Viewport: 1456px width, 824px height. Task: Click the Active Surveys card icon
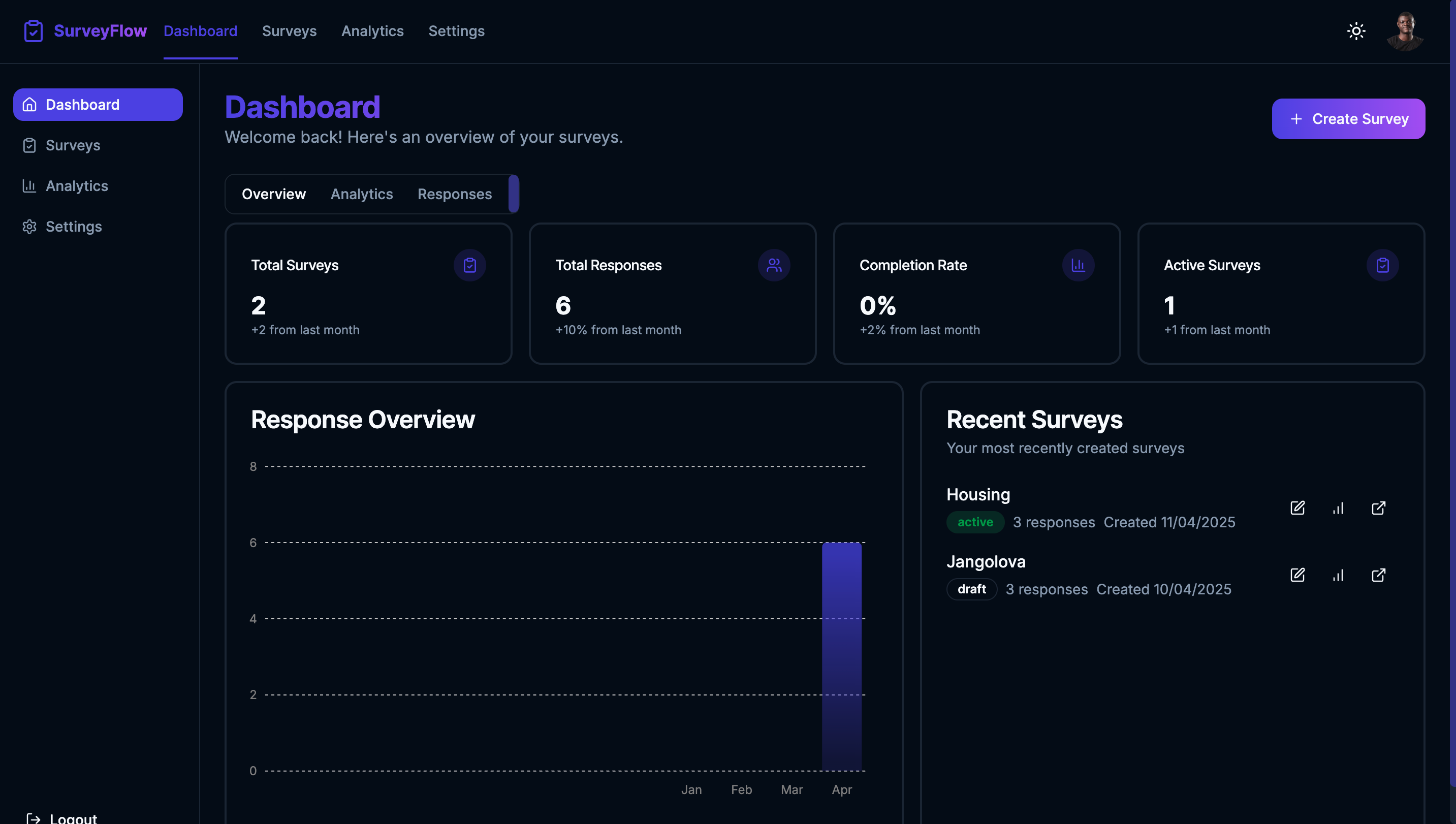[1382, 265]
